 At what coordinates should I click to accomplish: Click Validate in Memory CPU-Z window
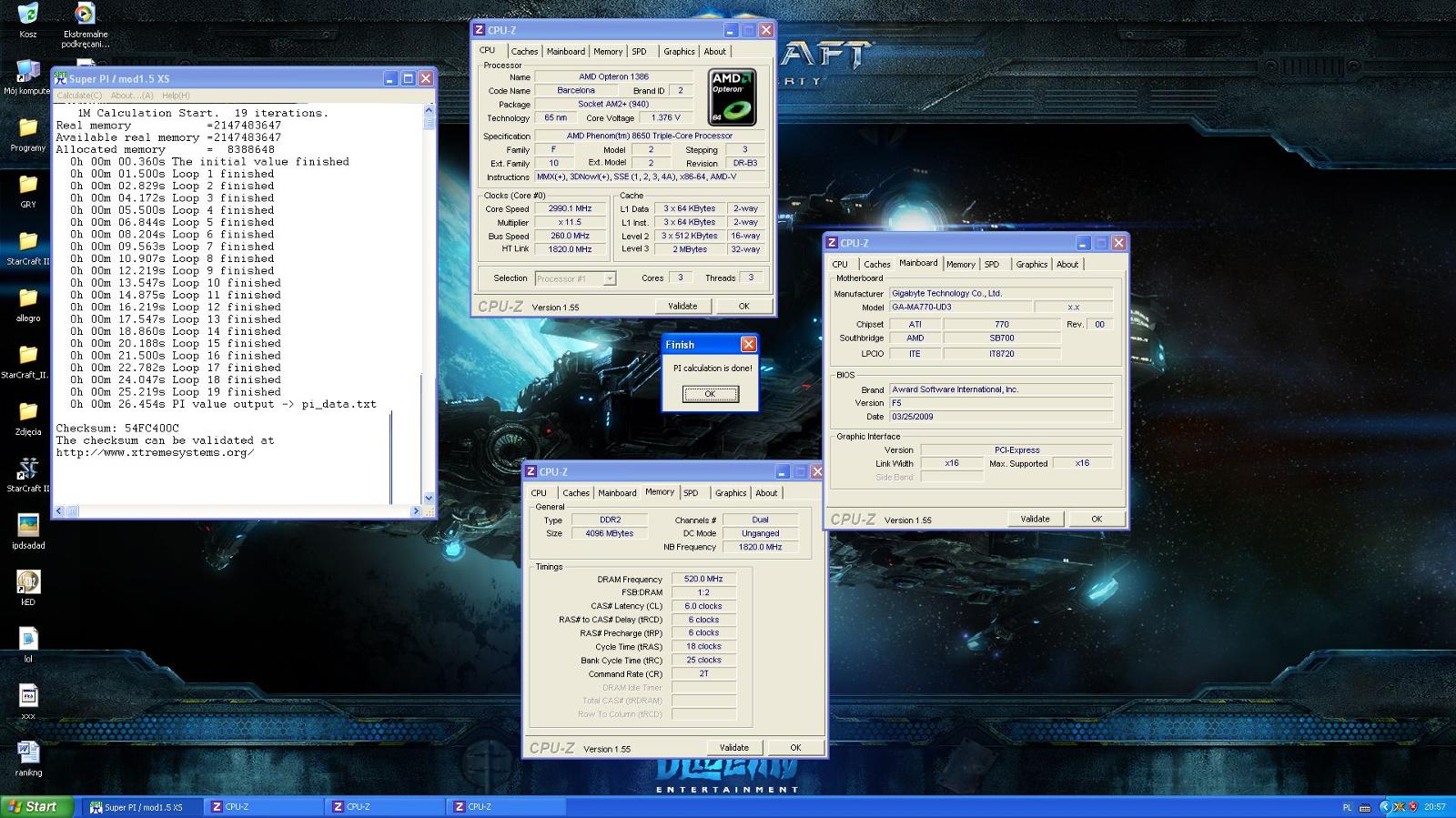pos(734,748)
